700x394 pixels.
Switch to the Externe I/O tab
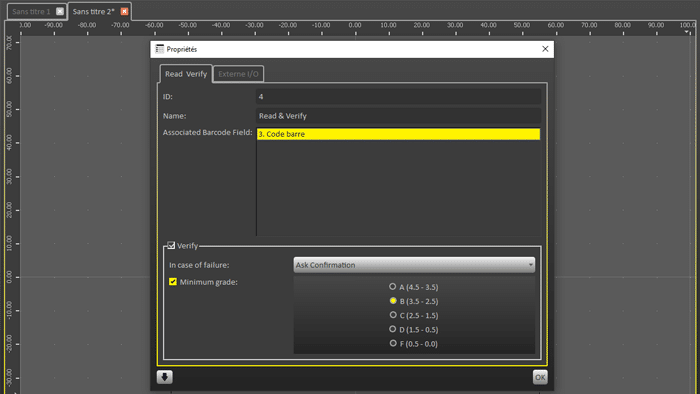point(238,74)
